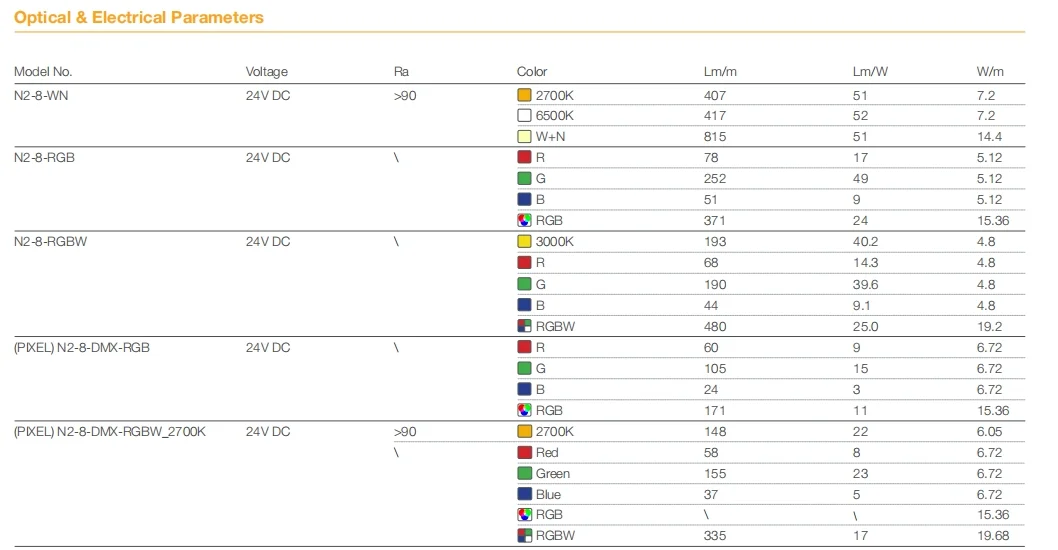Click the RGBW icon in the last table row
1058x550 pixels.
524,536
